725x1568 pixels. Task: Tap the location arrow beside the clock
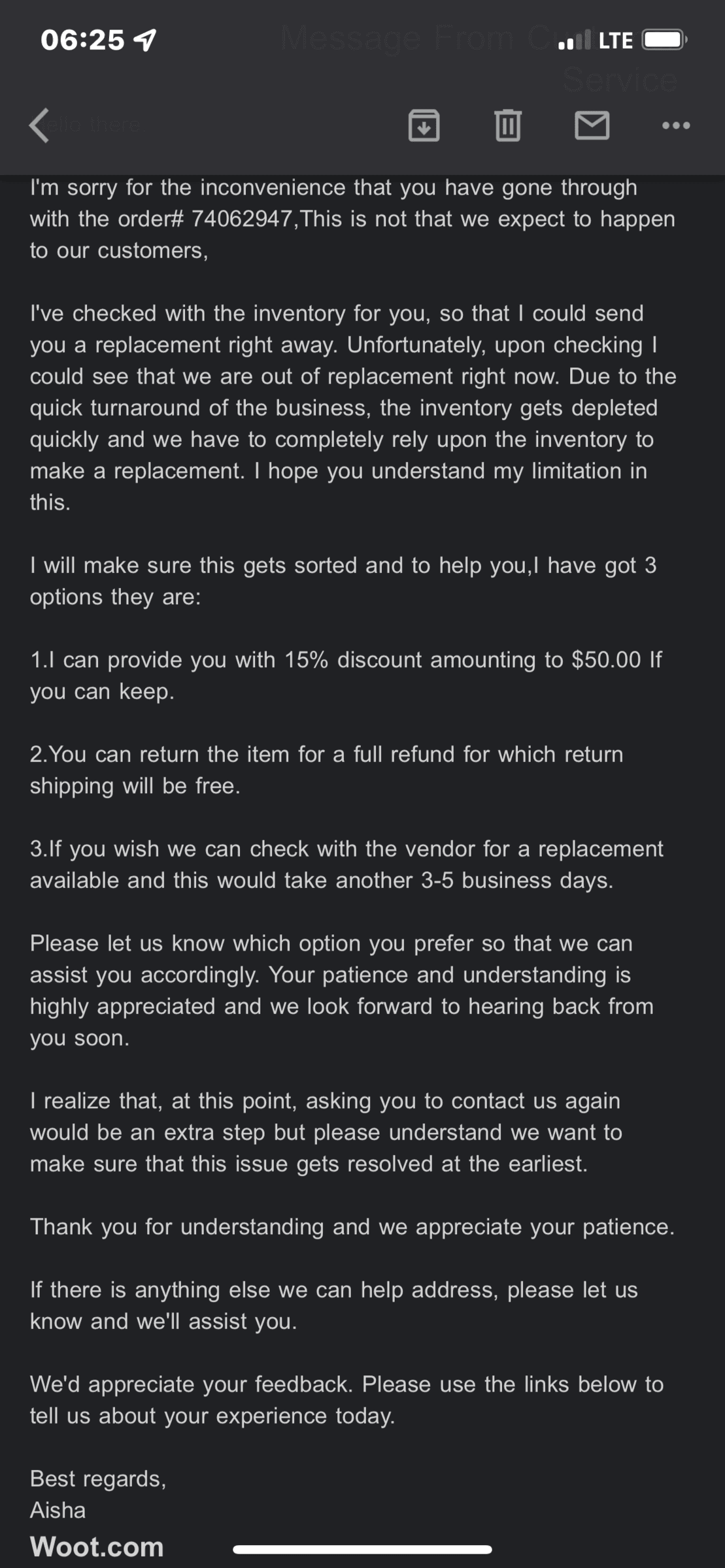(144, 40)
